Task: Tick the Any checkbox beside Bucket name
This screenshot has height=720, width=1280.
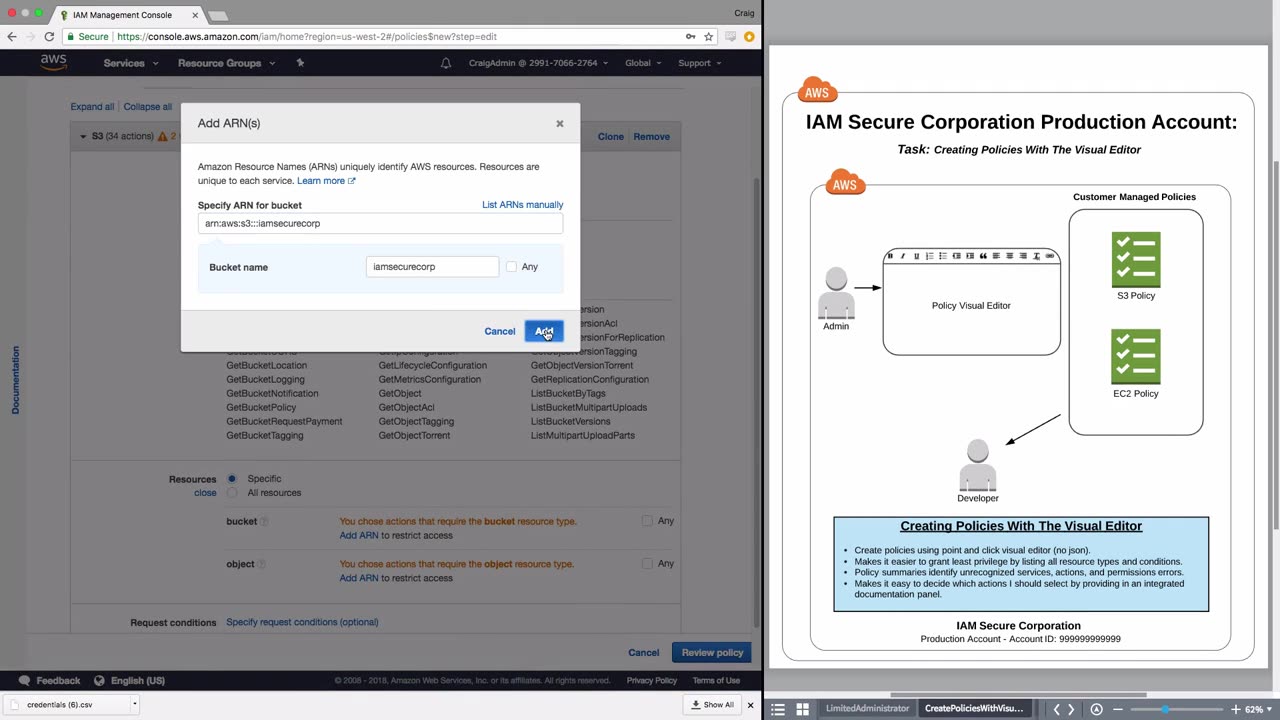Action: [511, 267]
